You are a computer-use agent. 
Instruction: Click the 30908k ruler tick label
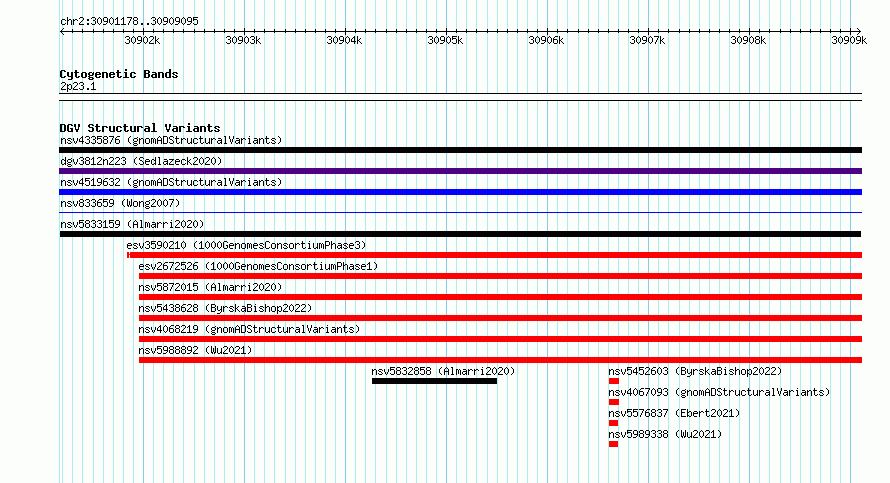748,40
